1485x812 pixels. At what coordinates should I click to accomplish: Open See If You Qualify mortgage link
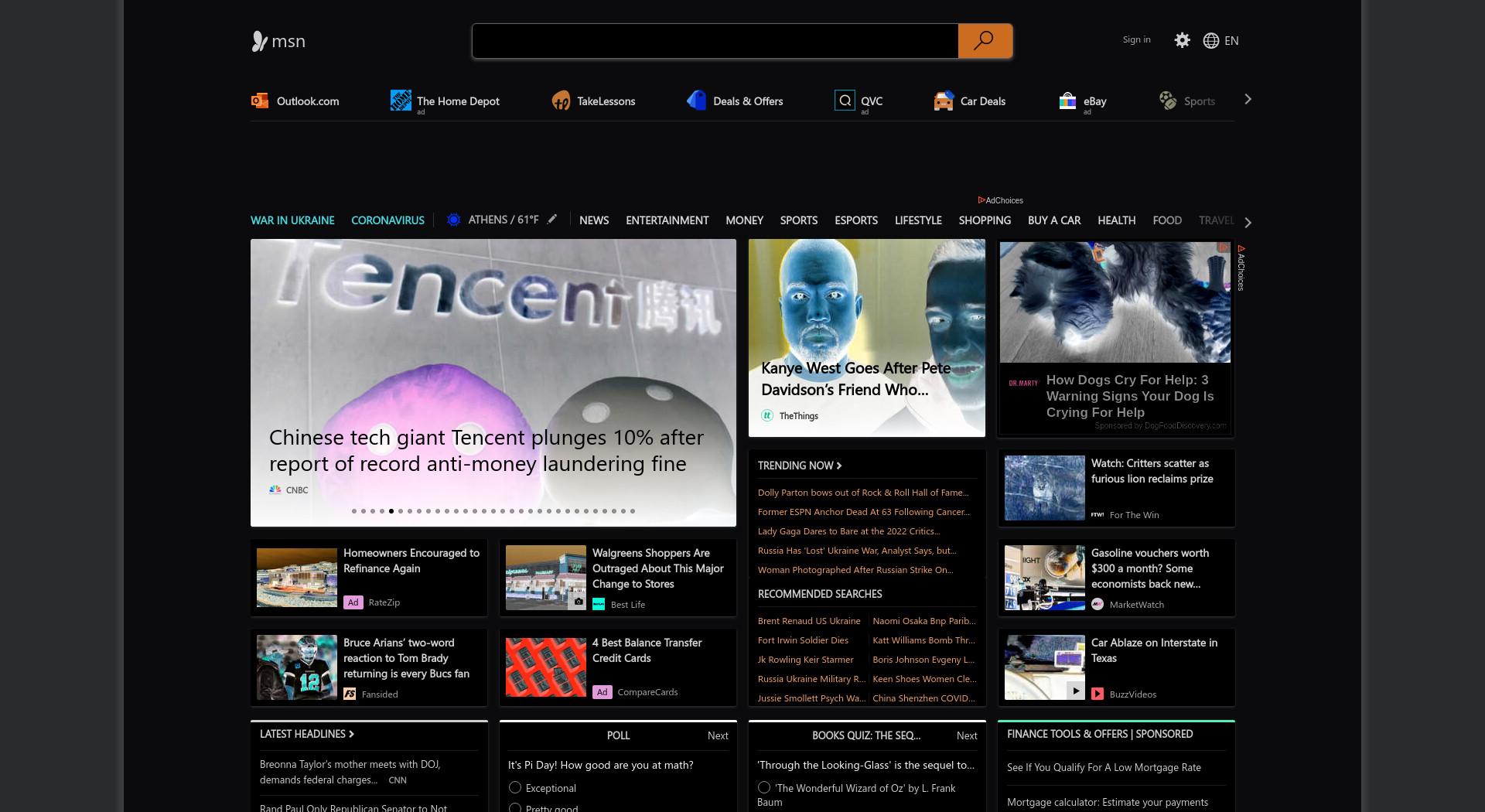click(1104, 767)
